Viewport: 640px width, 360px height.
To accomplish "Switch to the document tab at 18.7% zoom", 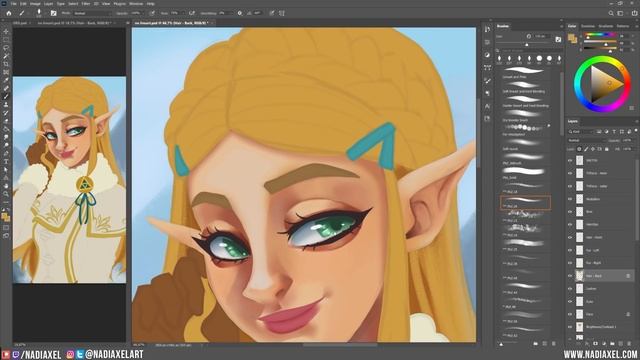I will tap(74, 23).
